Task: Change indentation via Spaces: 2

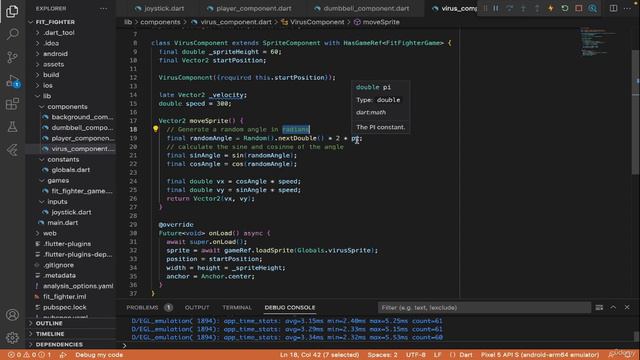Action: click(382, 355)
